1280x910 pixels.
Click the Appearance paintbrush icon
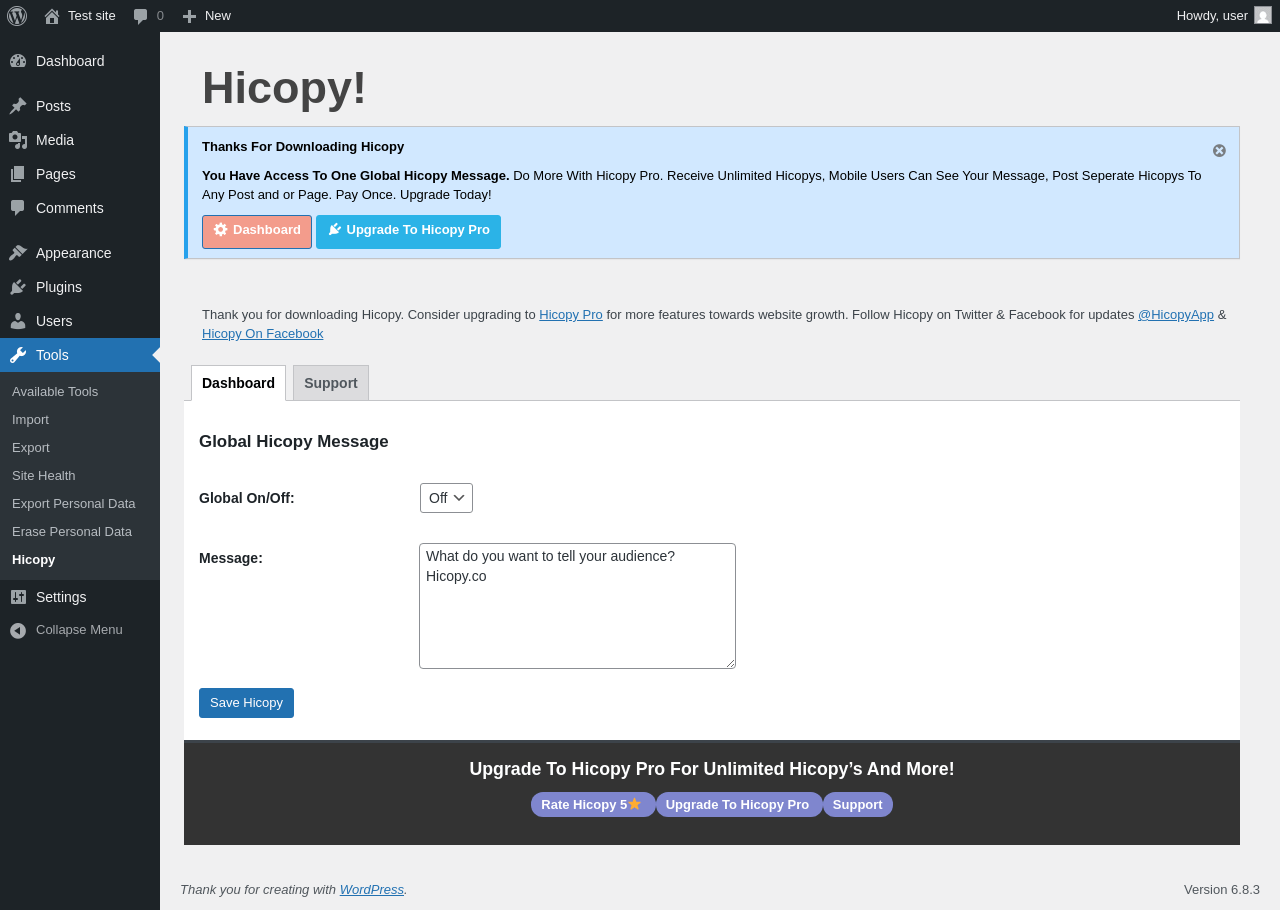[x=18, y=253]
